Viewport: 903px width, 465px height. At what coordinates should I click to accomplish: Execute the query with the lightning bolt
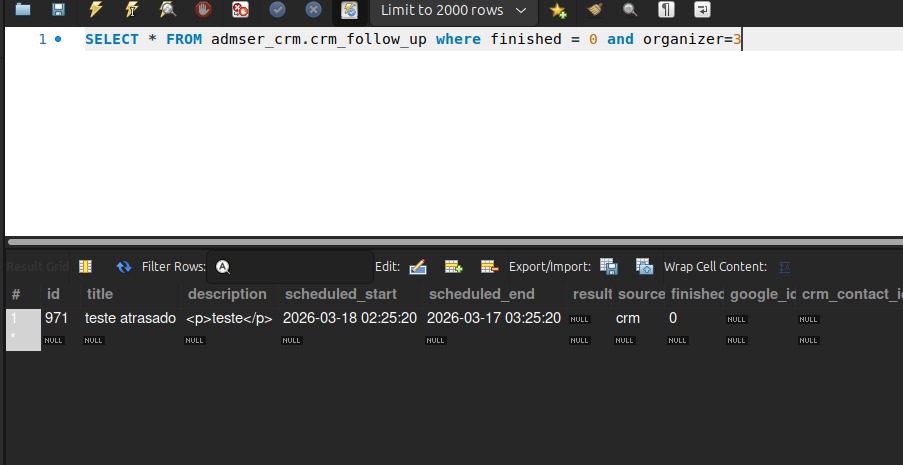pos(95,10)
